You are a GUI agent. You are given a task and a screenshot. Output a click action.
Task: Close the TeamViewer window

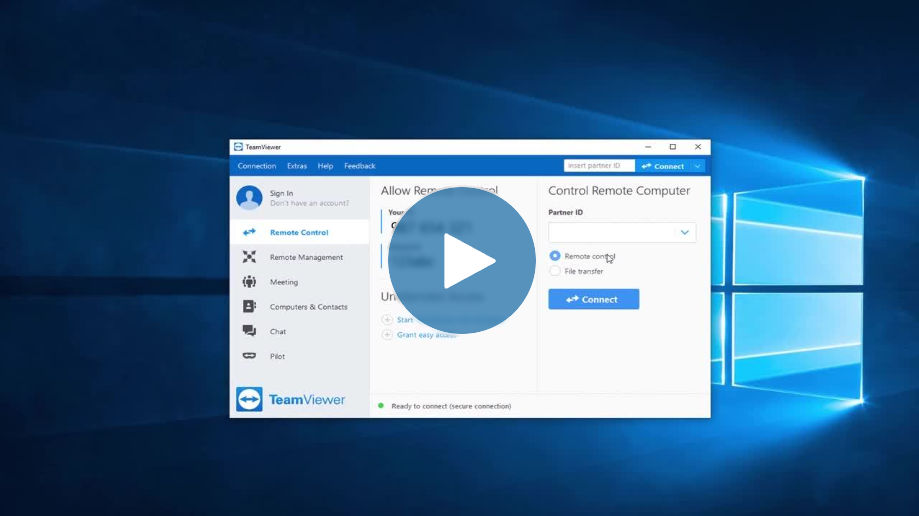[x=697, y=147]
